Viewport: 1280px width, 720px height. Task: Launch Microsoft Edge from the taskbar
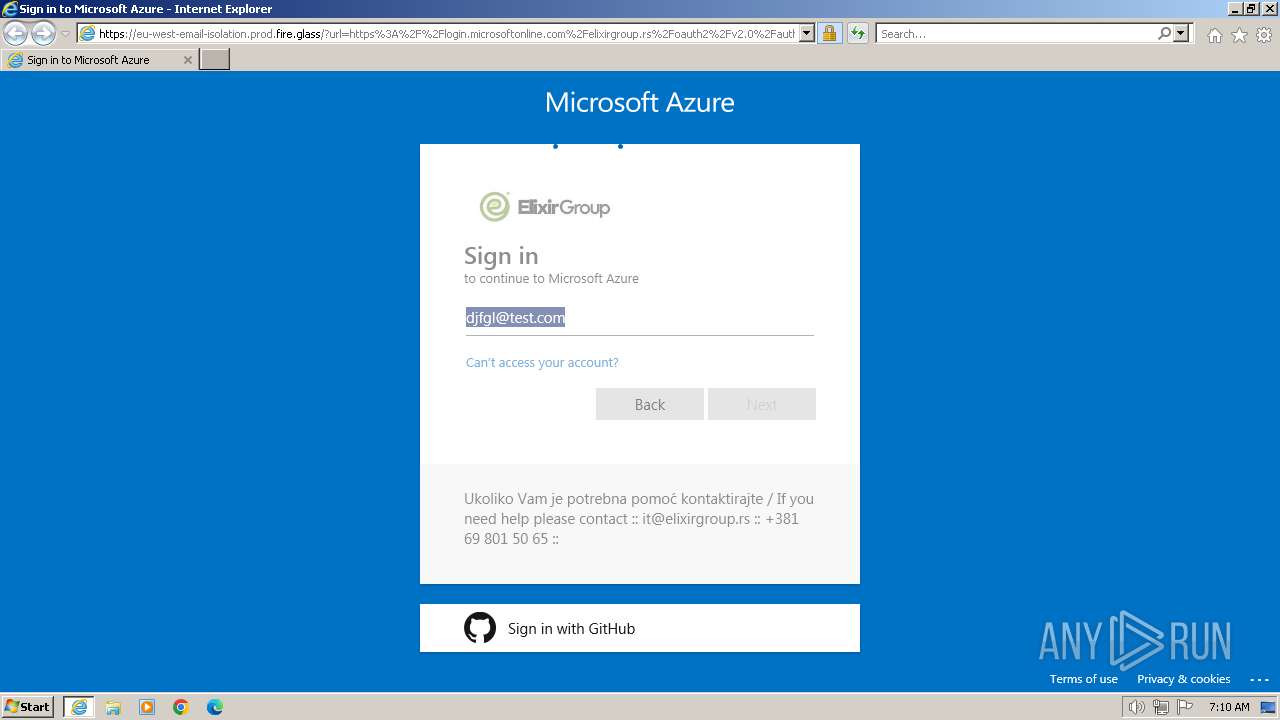pyautogui.click(x=215, y=707)
